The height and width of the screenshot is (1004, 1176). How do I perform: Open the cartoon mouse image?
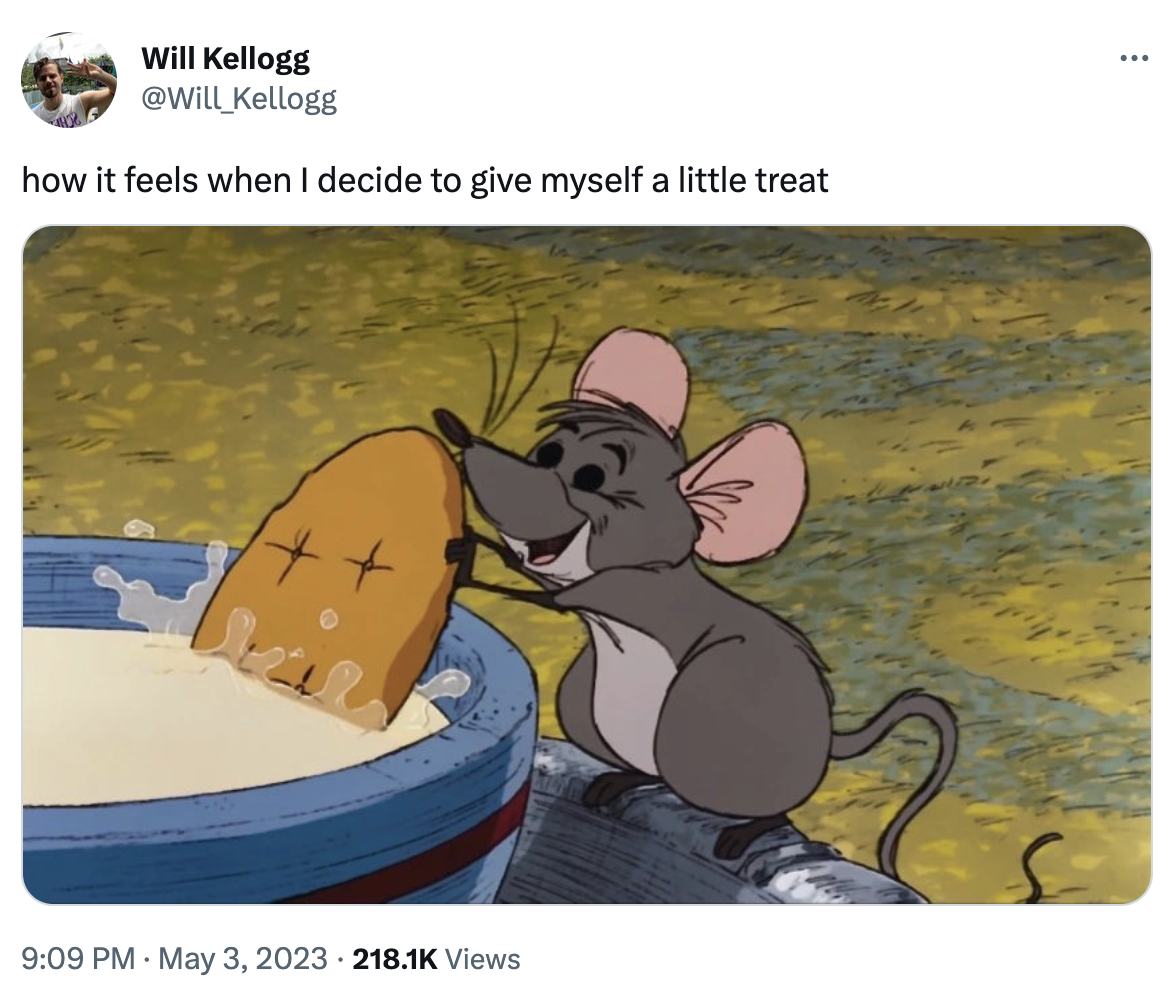click(x=587, y=565)
